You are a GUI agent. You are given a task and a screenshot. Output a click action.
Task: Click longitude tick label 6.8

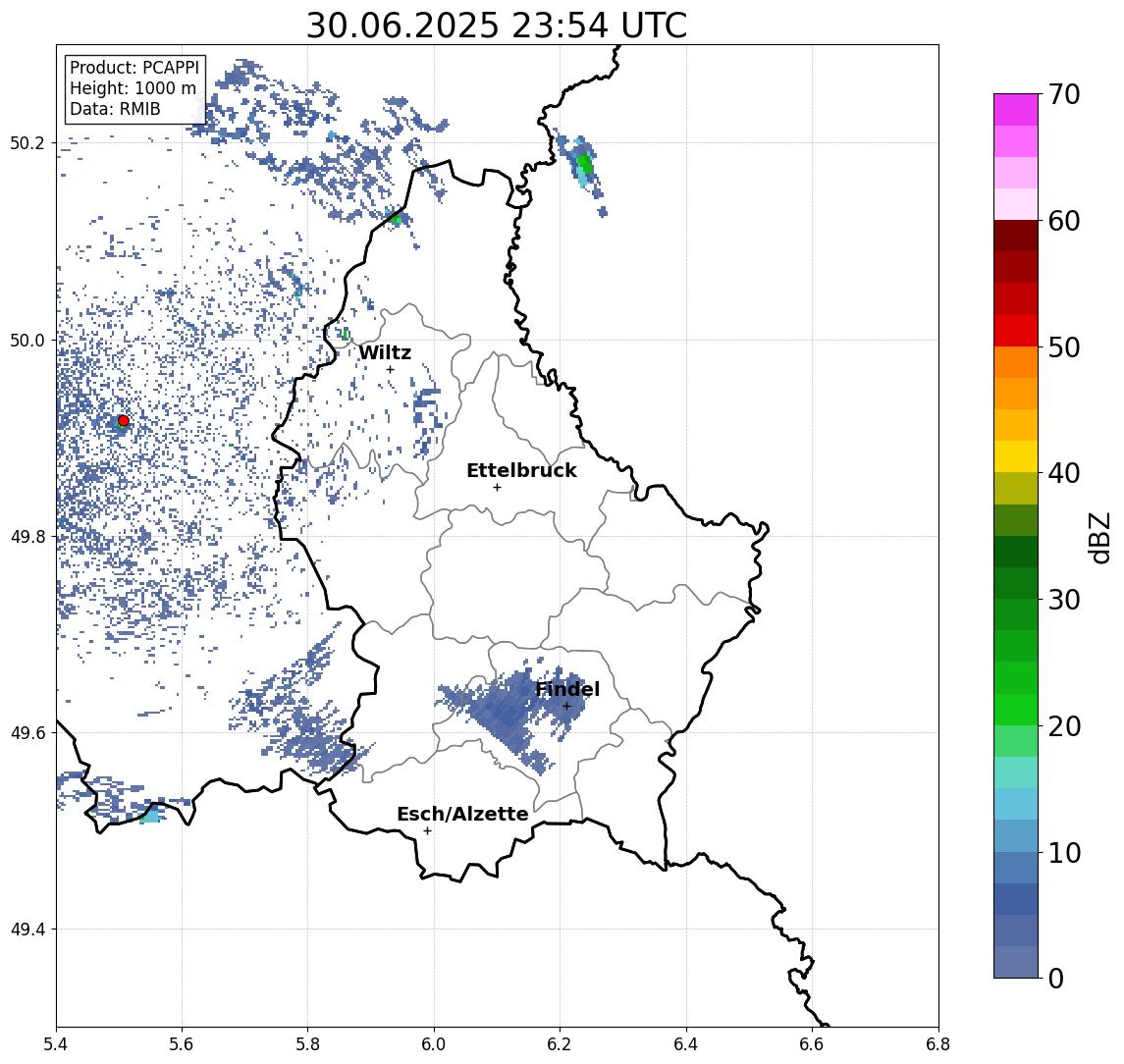click(x=937, y=1044)
